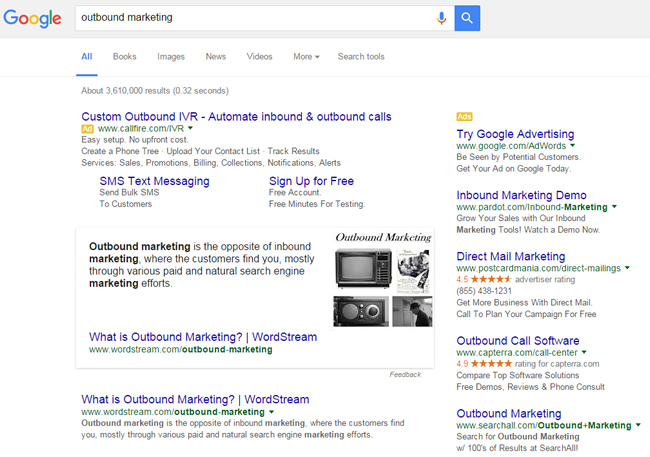Click the old magazine ad thumbnail
650x457 pixels.
413,272
